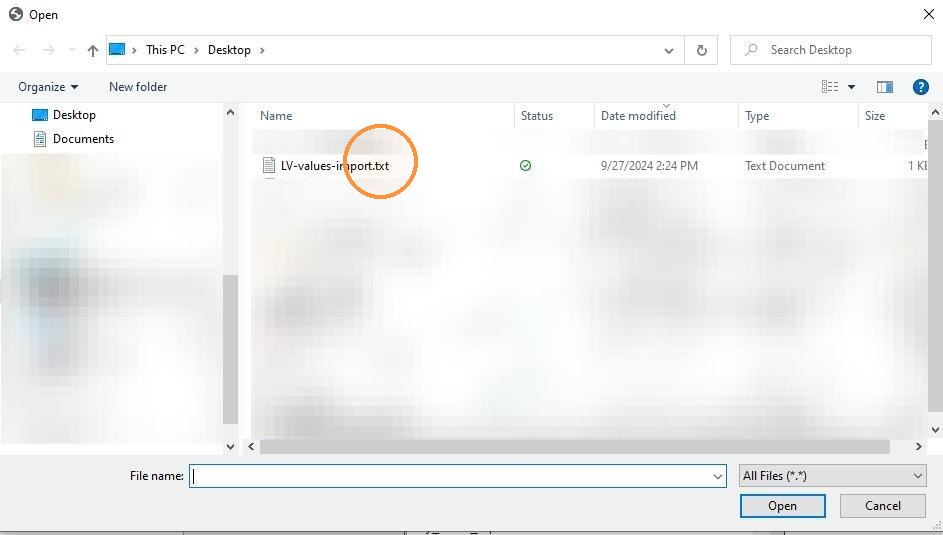The height and width of the screenshot is (535, 943).
Task: Click the horizontal scrollbar left arrow
Action: click(x=251, y=447)
